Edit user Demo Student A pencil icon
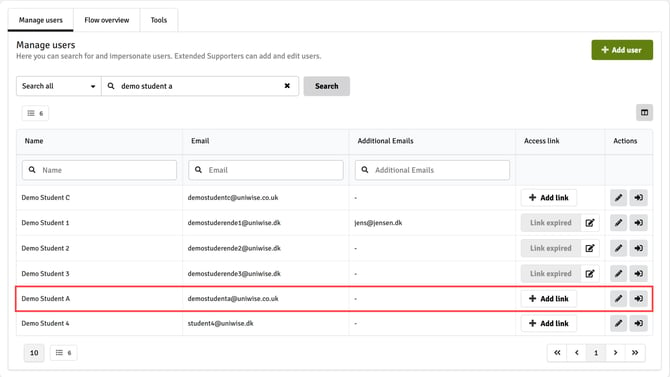The image size is (670, 377). 618,298
